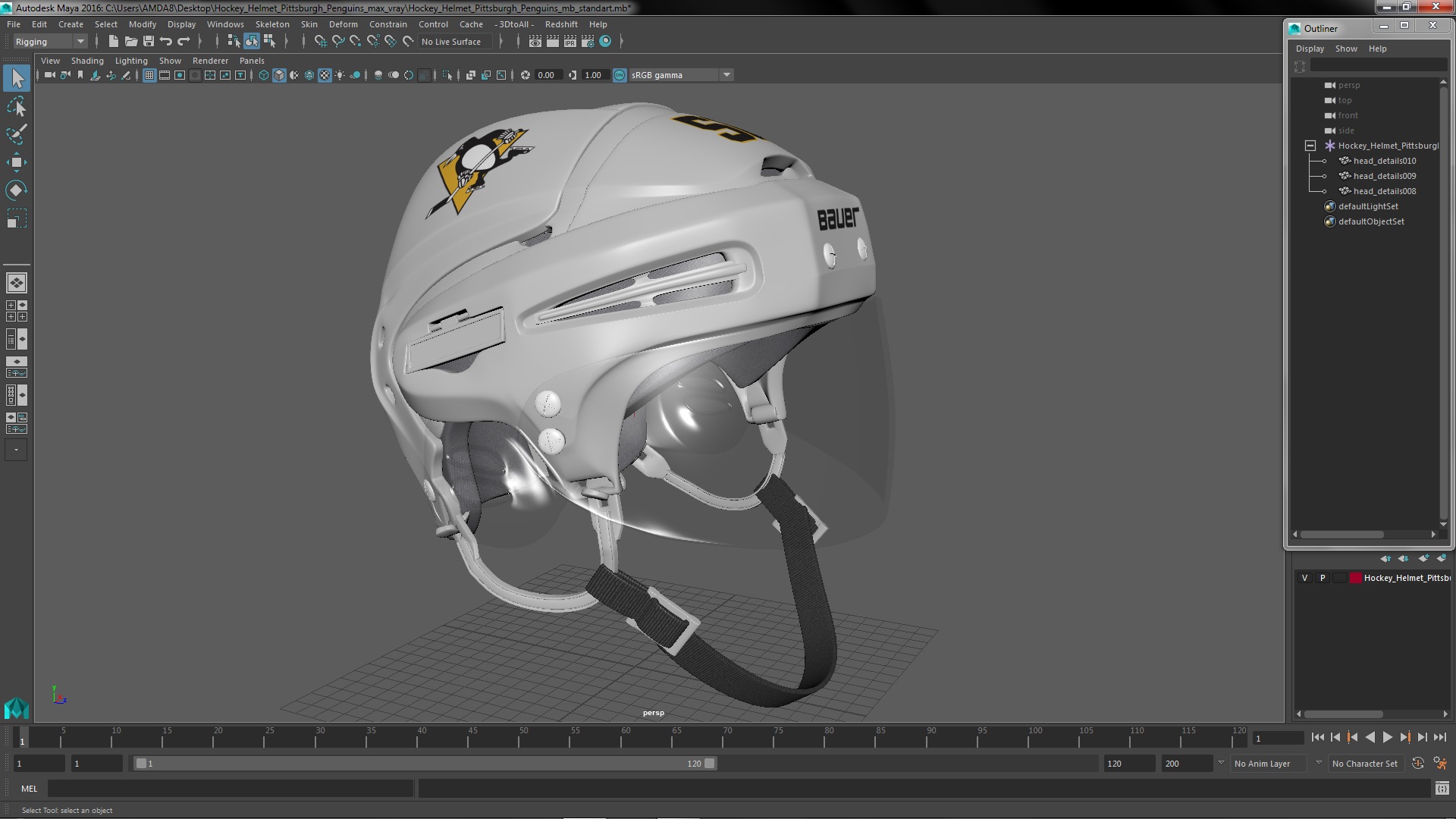Viewport: 1456px width, 819px height.
Task: Toggle viewport grid display
Action: pos(149,75)
